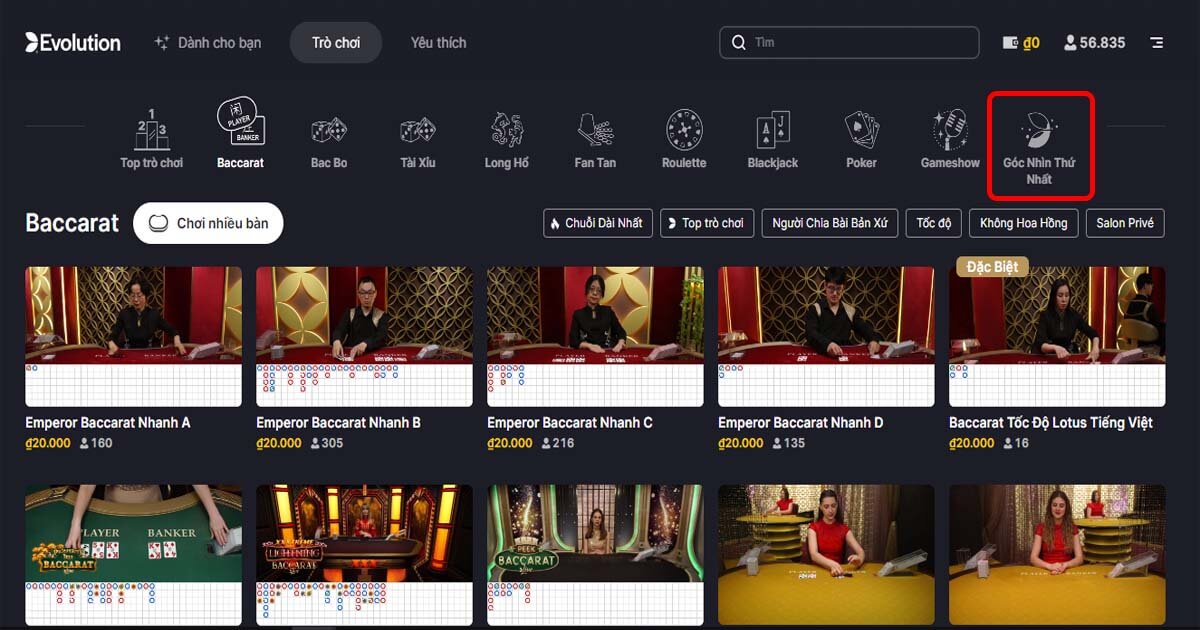1200x630 pixels.
Task: Expand the Top trò chơi filter option
Action: pyautogui.click(x=707, y=223)
